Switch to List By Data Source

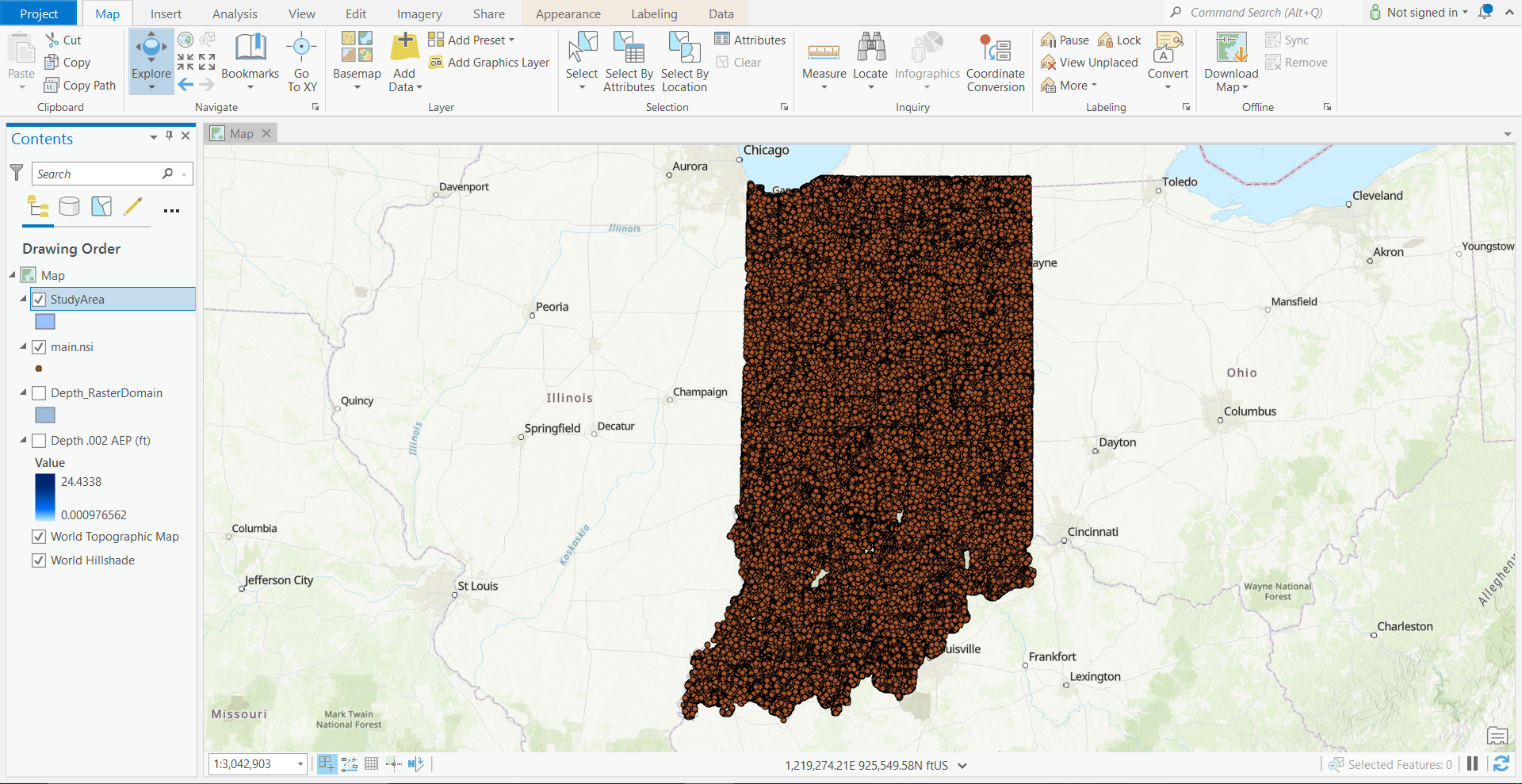click(70, 207)
